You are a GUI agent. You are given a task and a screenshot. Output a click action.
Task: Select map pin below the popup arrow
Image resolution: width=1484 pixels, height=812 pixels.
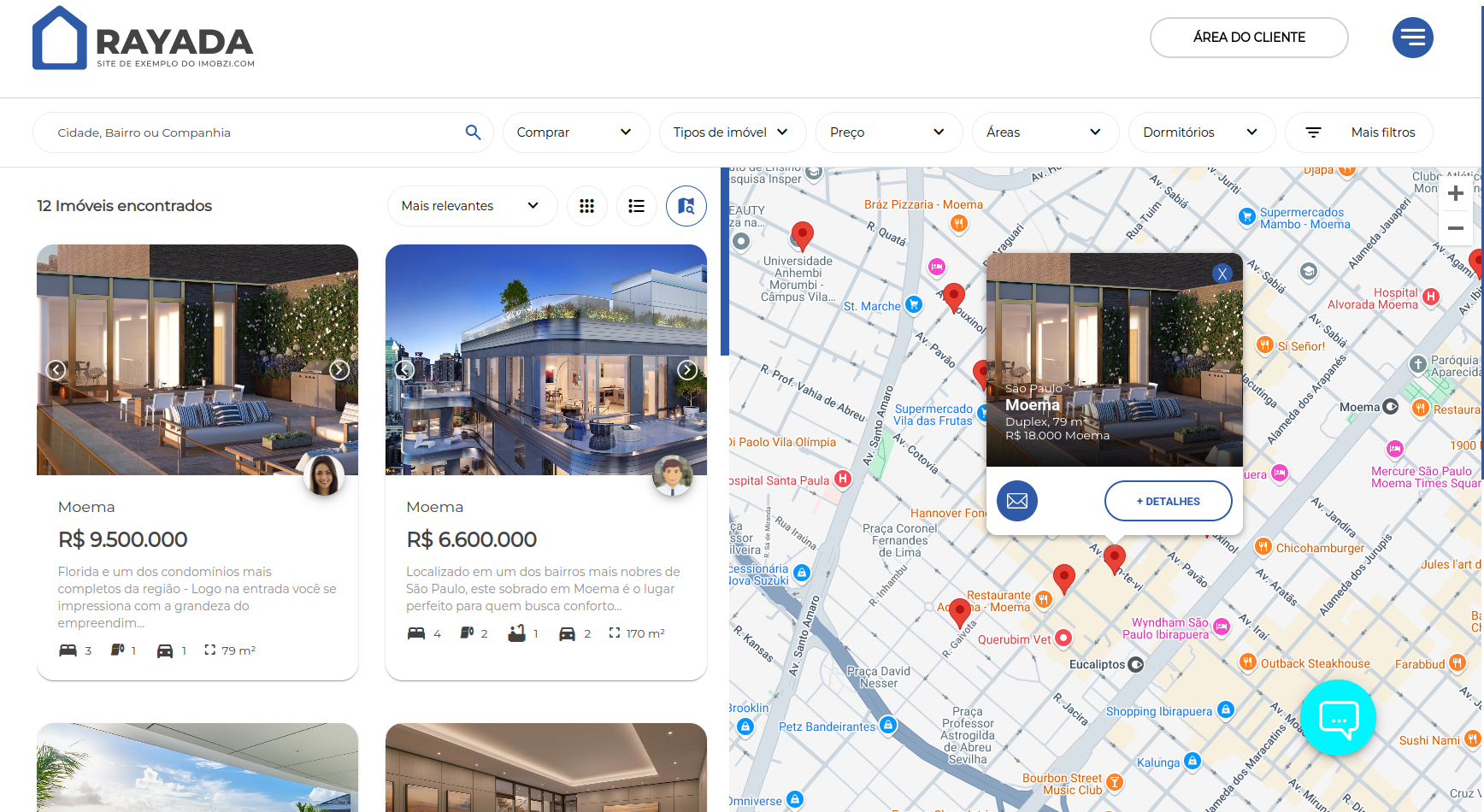click(x=1114, y=560)
